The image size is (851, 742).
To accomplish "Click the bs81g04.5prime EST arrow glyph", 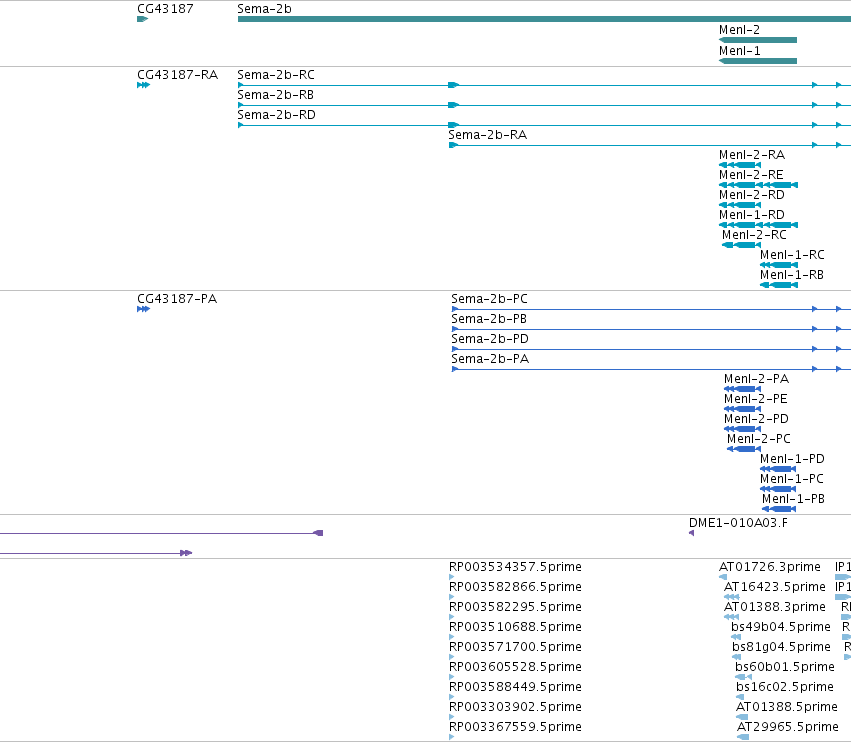I will click(x=736, y=657).
